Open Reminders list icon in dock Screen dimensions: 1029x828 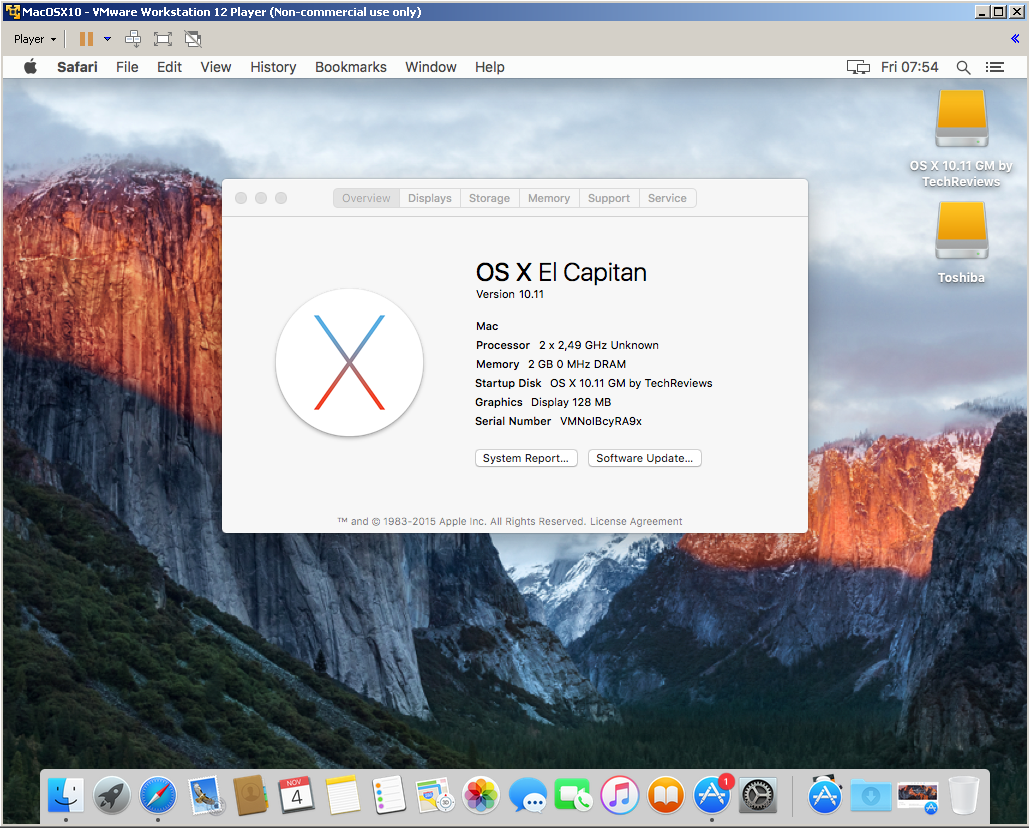(x=388, y=795)
